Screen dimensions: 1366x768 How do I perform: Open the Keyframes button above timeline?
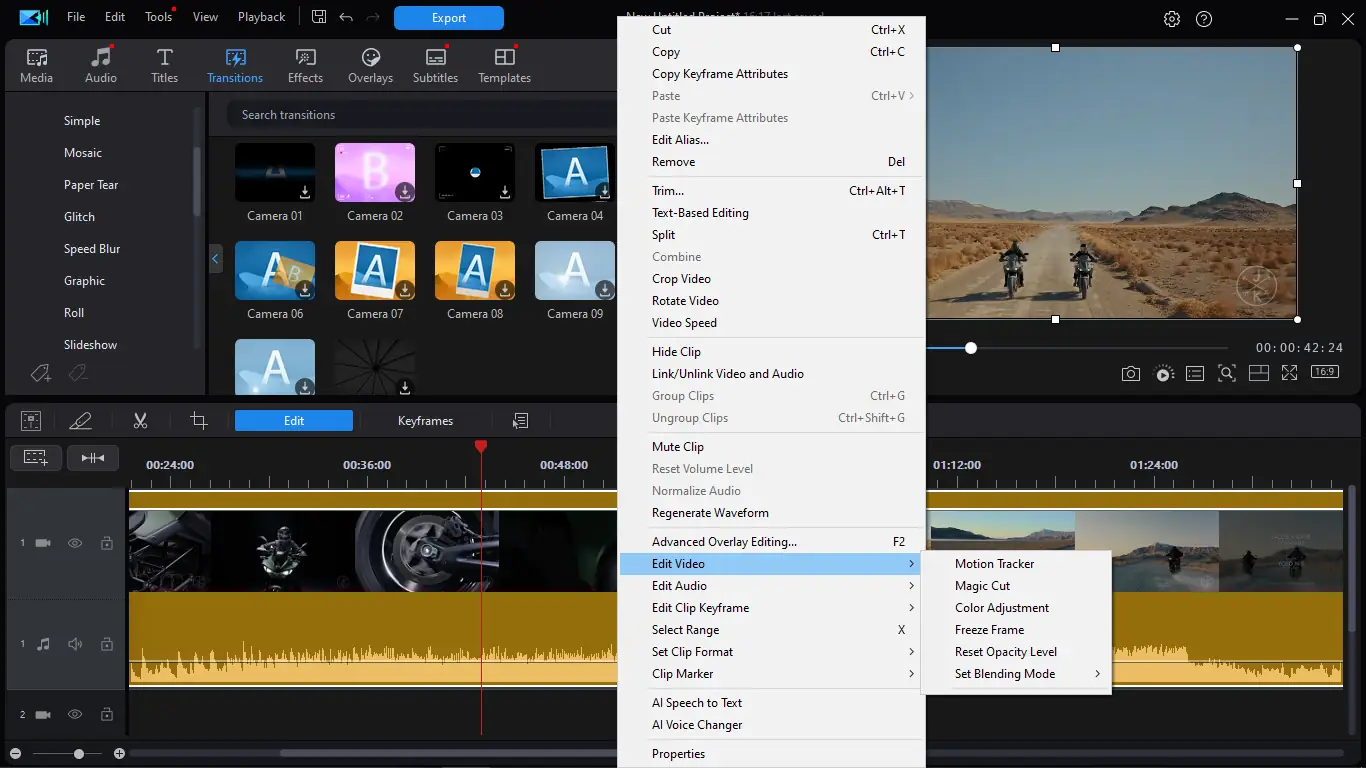point(425,421)
